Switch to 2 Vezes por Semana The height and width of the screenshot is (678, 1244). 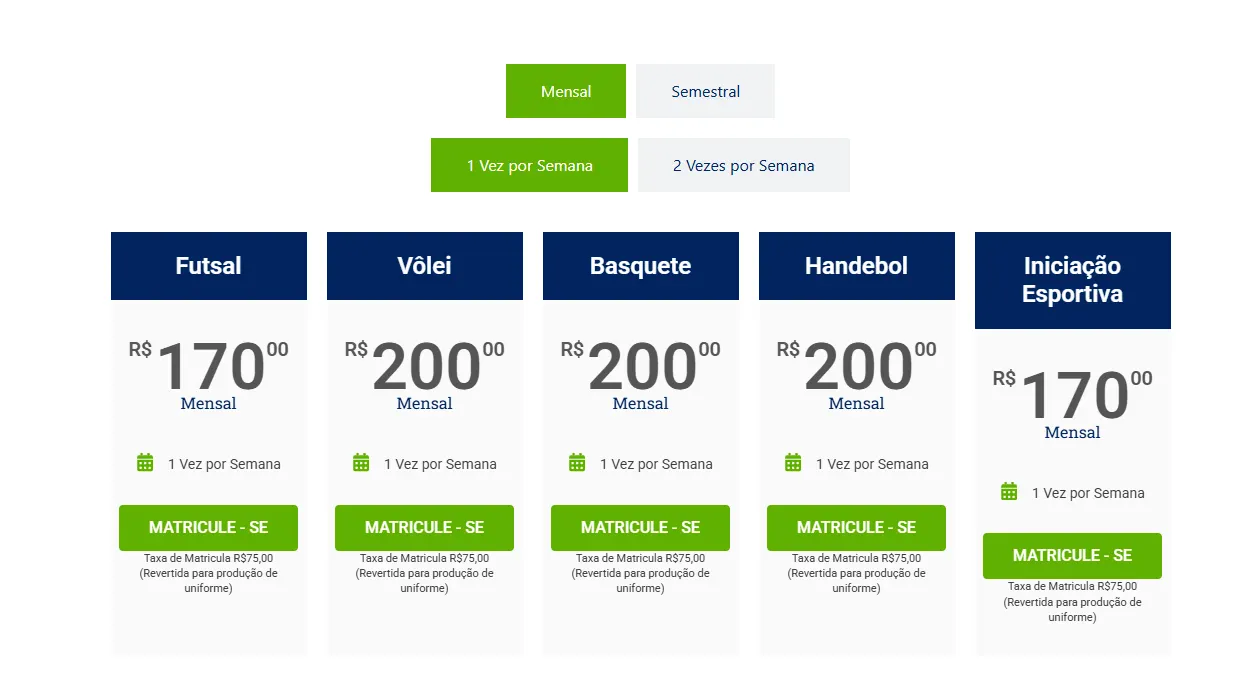743,165
